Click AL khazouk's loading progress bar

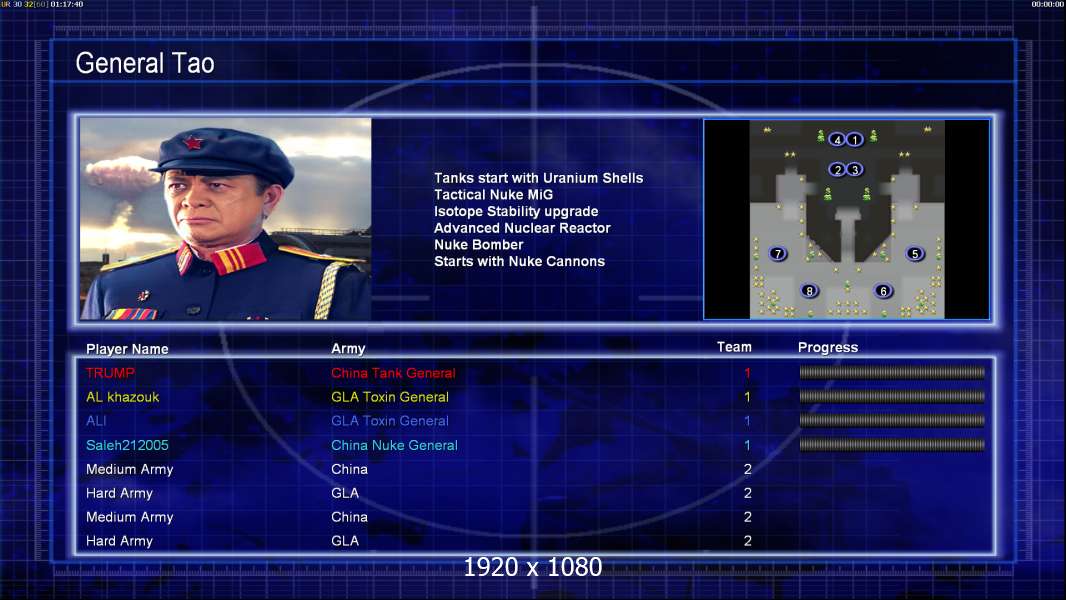tap(892, 396)
